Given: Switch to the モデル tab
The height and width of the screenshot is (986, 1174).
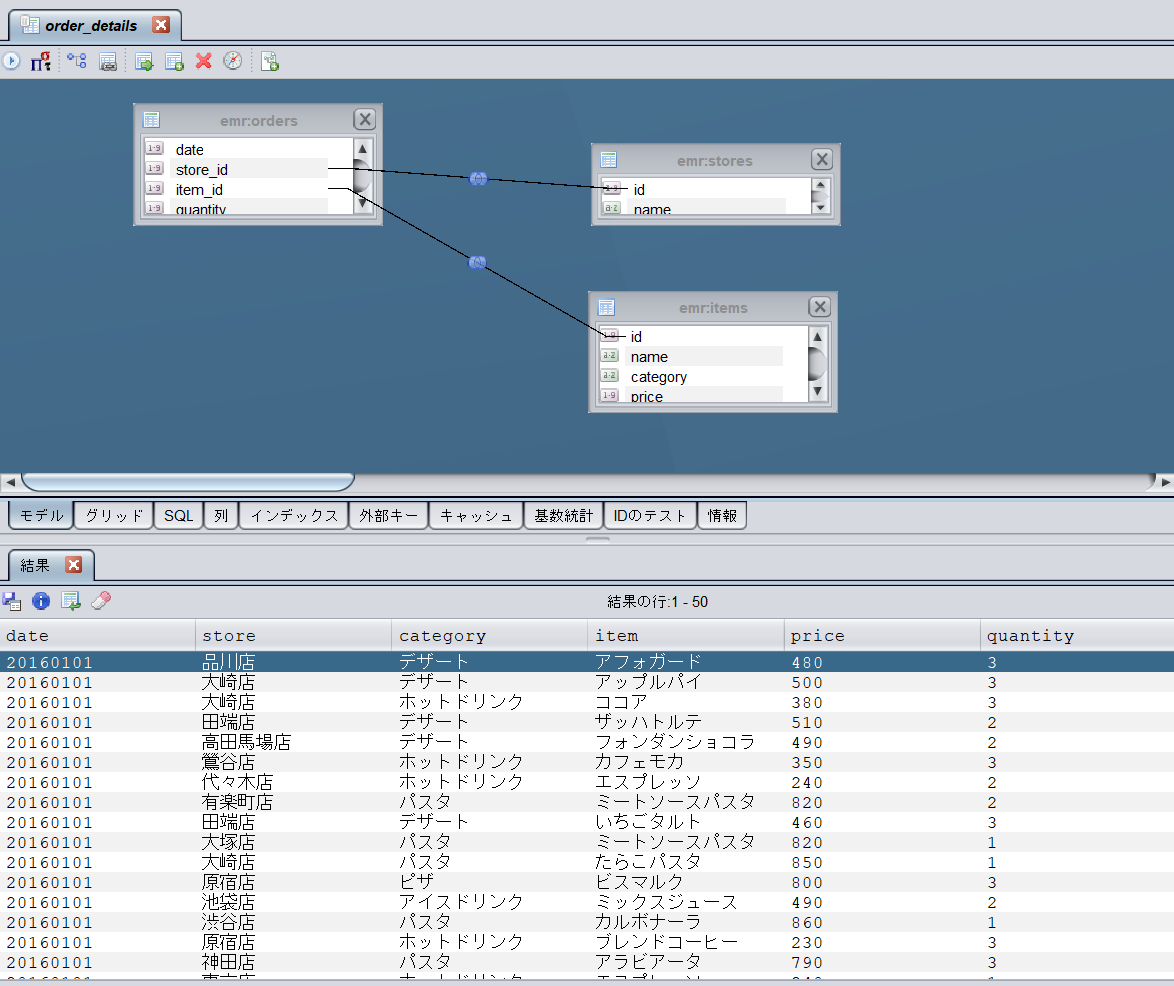Looking at the screenshot, I should click(41, 515).
